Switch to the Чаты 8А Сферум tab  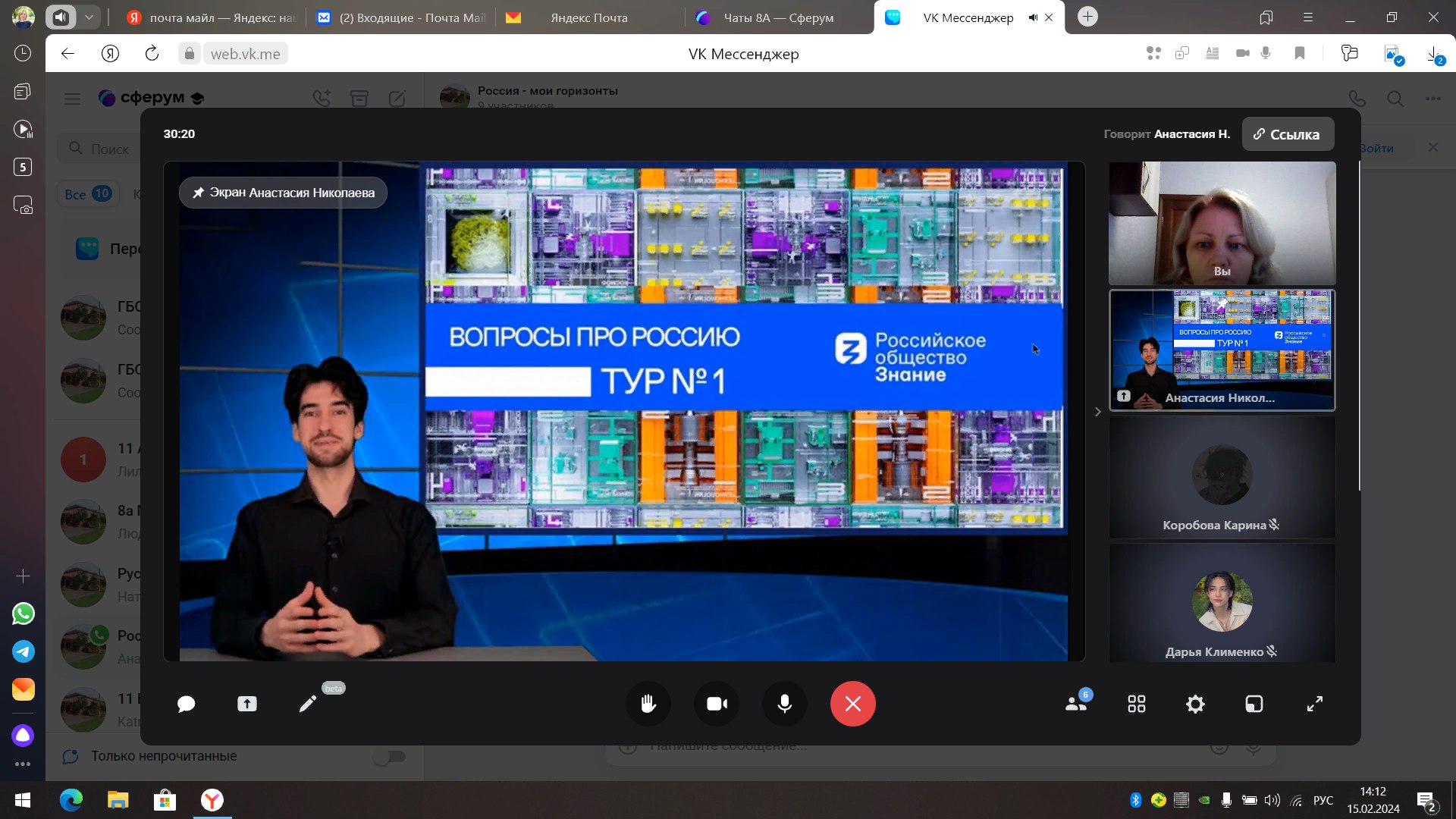779,17
